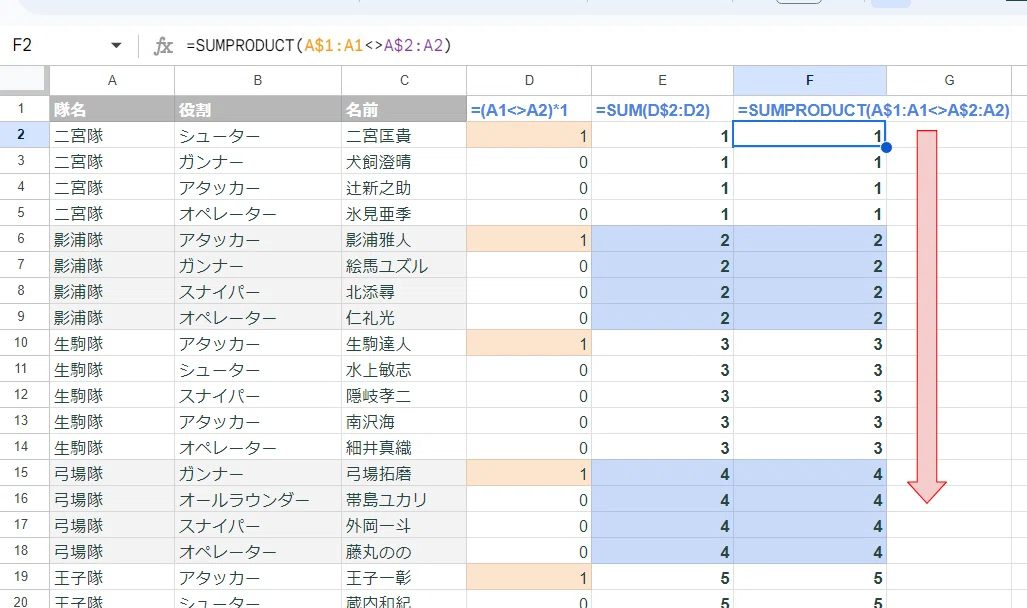Viewport: 1027px width, 608px height.
Task: Click cell F19 value 5
Action: [x=810, y=578]
